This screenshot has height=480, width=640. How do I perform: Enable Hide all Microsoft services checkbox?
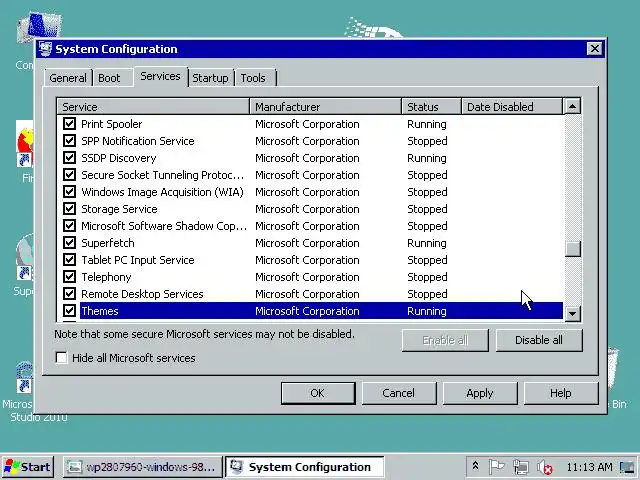pos(62,358)
